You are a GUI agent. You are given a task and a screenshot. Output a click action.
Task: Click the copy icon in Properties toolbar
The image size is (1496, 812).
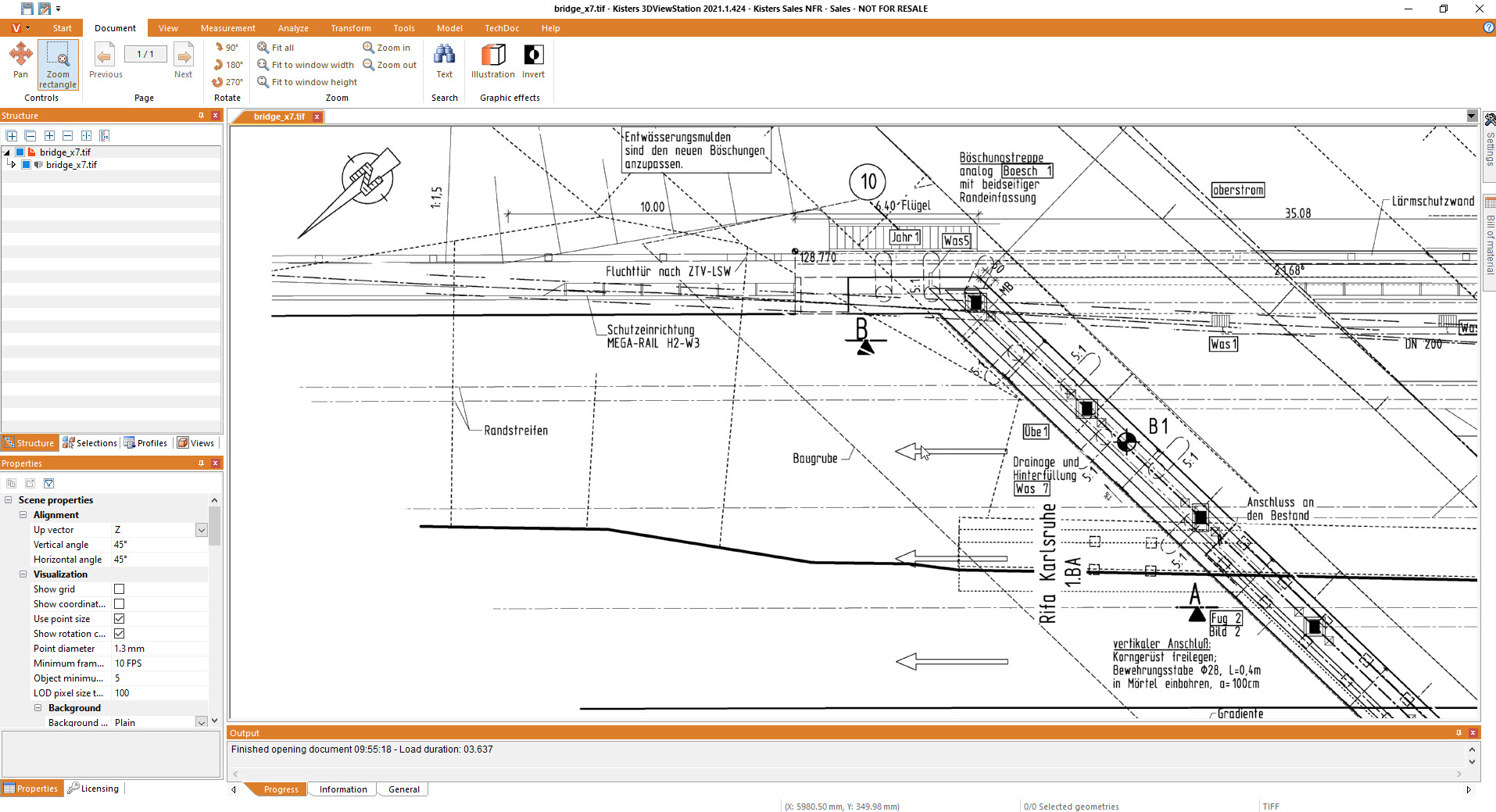12,484
